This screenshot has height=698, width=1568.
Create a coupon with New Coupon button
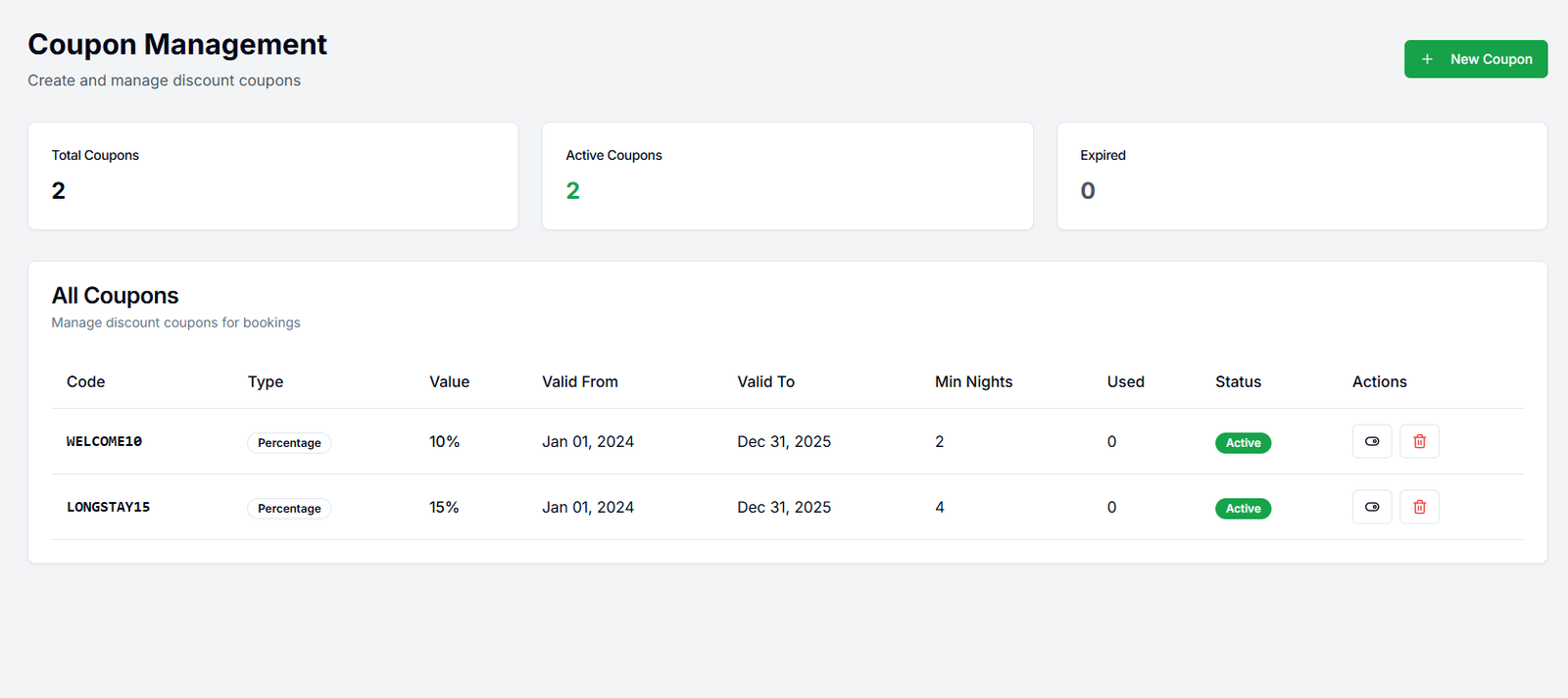[1475, 59]
